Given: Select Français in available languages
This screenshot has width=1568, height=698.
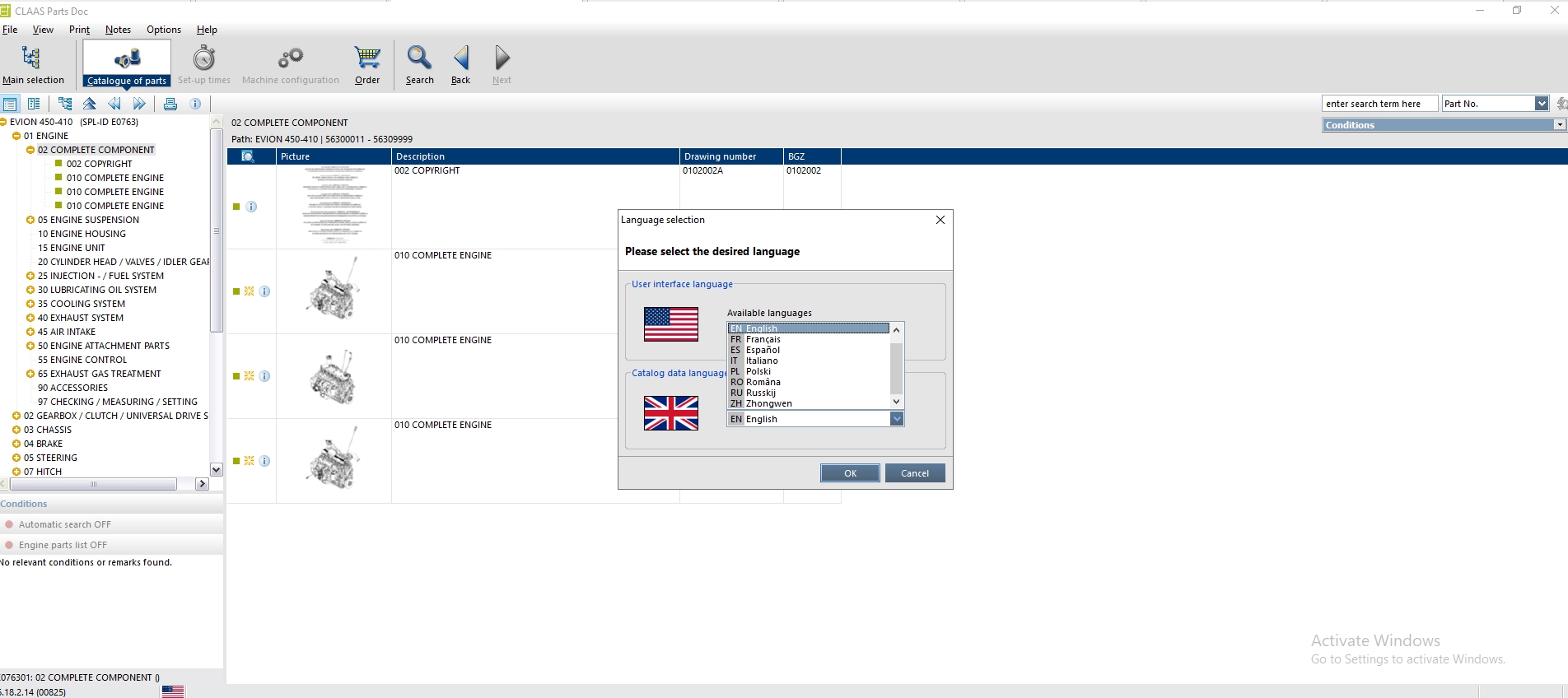Looking at the screenshot, I should point(809,339).
